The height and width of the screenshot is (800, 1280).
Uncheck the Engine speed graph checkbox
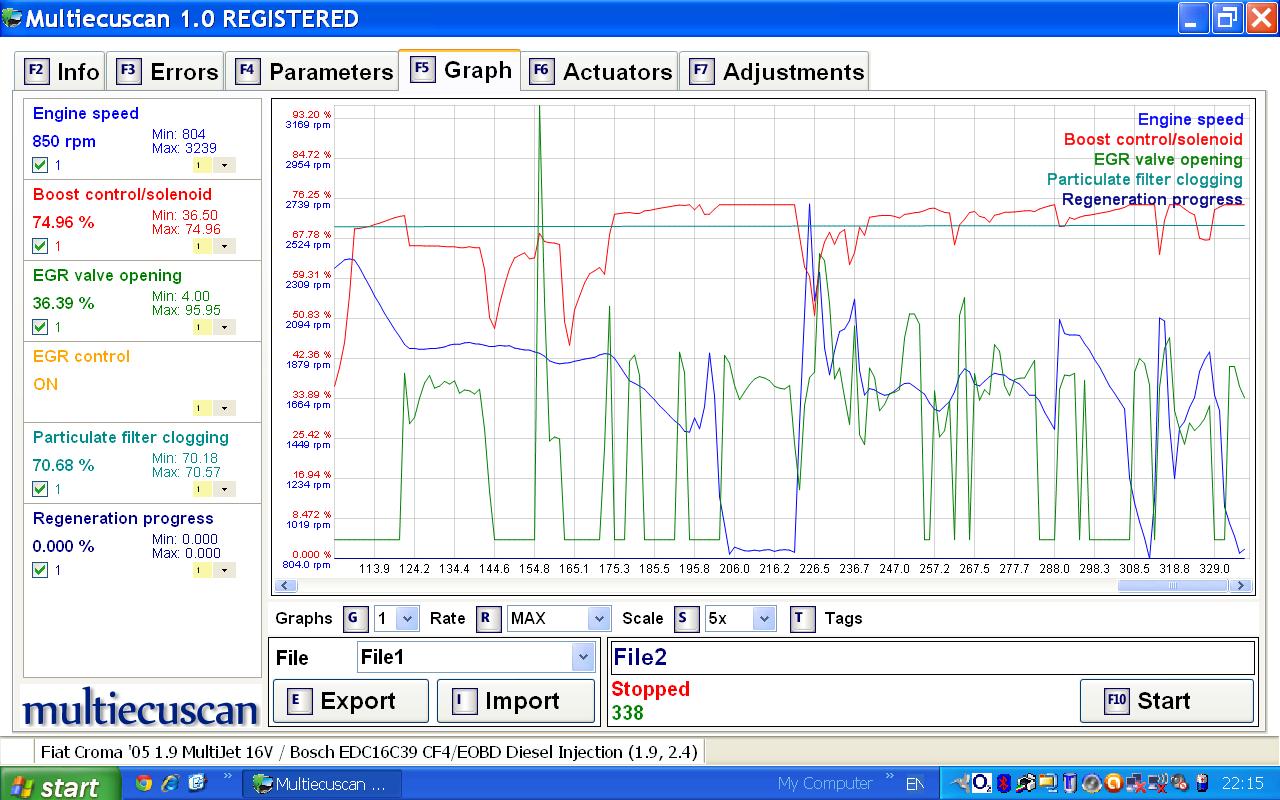tap(40, 165)
